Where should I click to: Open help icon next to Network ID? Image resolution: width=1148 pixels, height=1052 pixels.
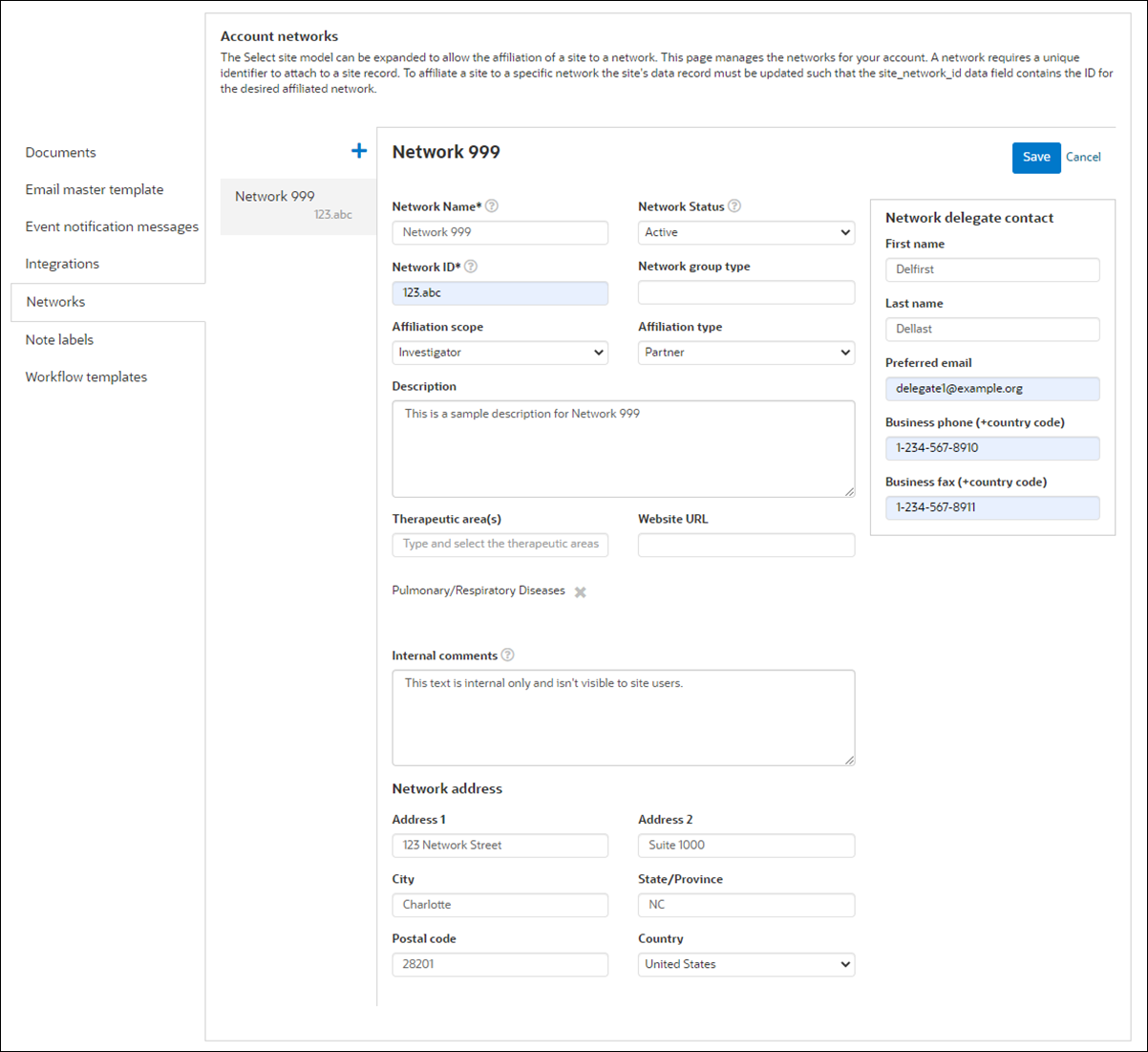coord(471,267)
